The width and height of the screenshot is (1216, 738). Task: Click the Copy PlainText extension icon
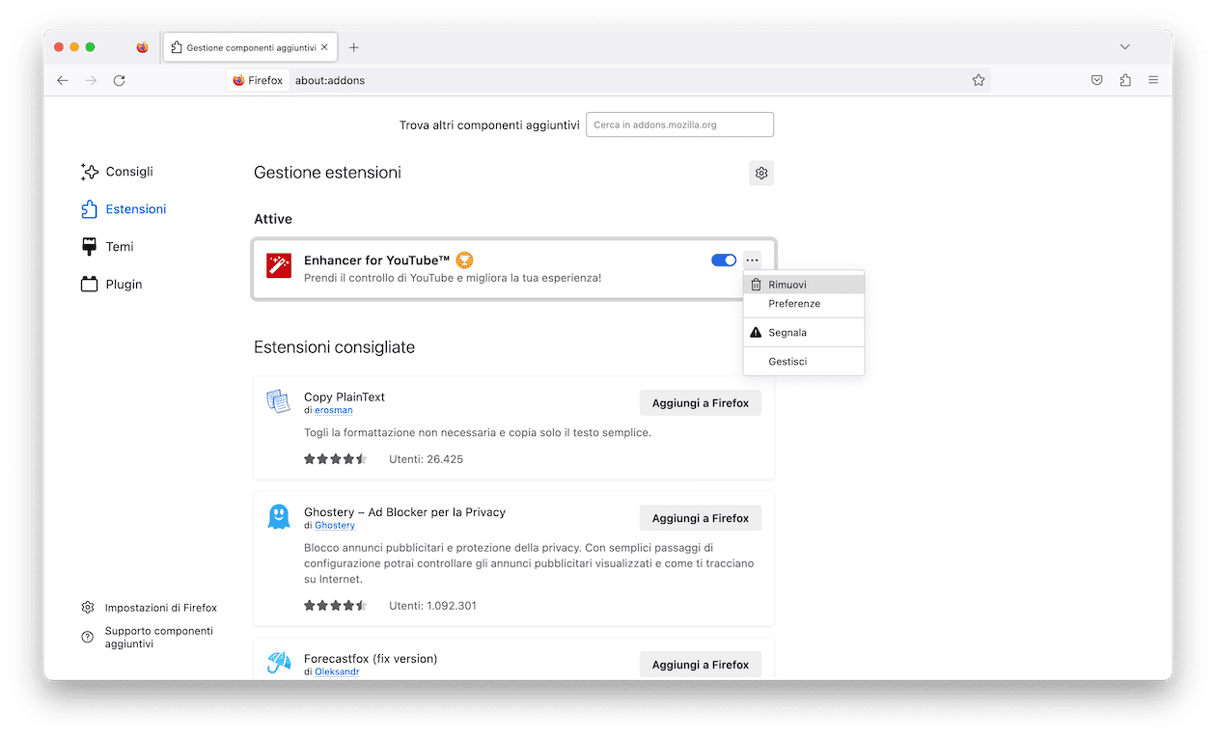(x=278, y=402)
